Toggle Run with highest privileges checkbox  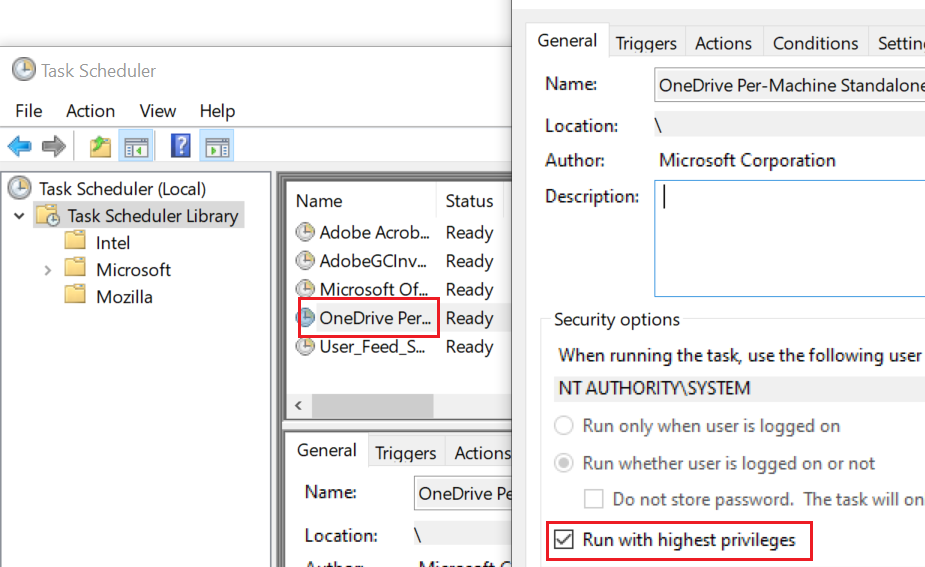pyautogui.click(x=564, y=539)
